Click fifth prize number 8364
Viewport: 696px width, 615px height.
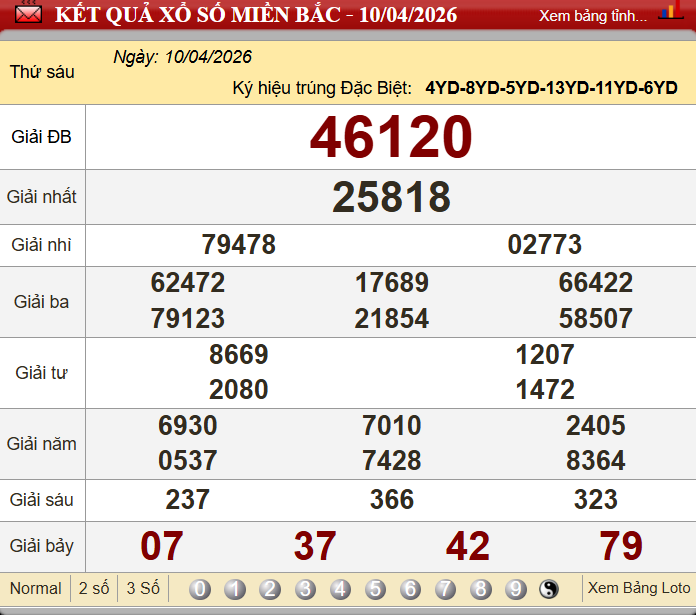click(x=596, y=460)
